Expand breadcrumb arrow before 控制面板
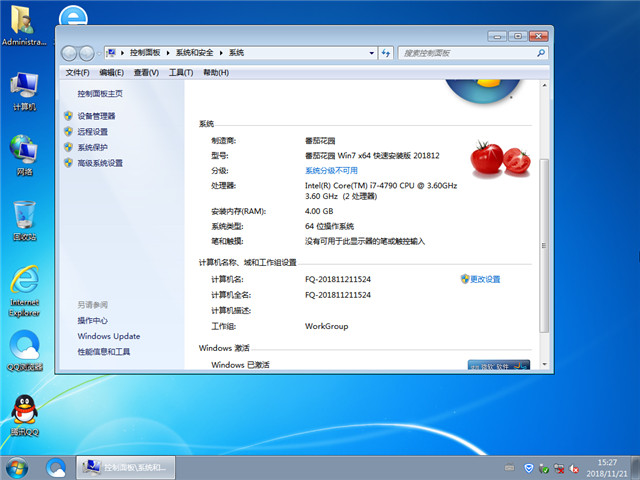The height and width of the screenshot is (480, 640). point(122,53)
